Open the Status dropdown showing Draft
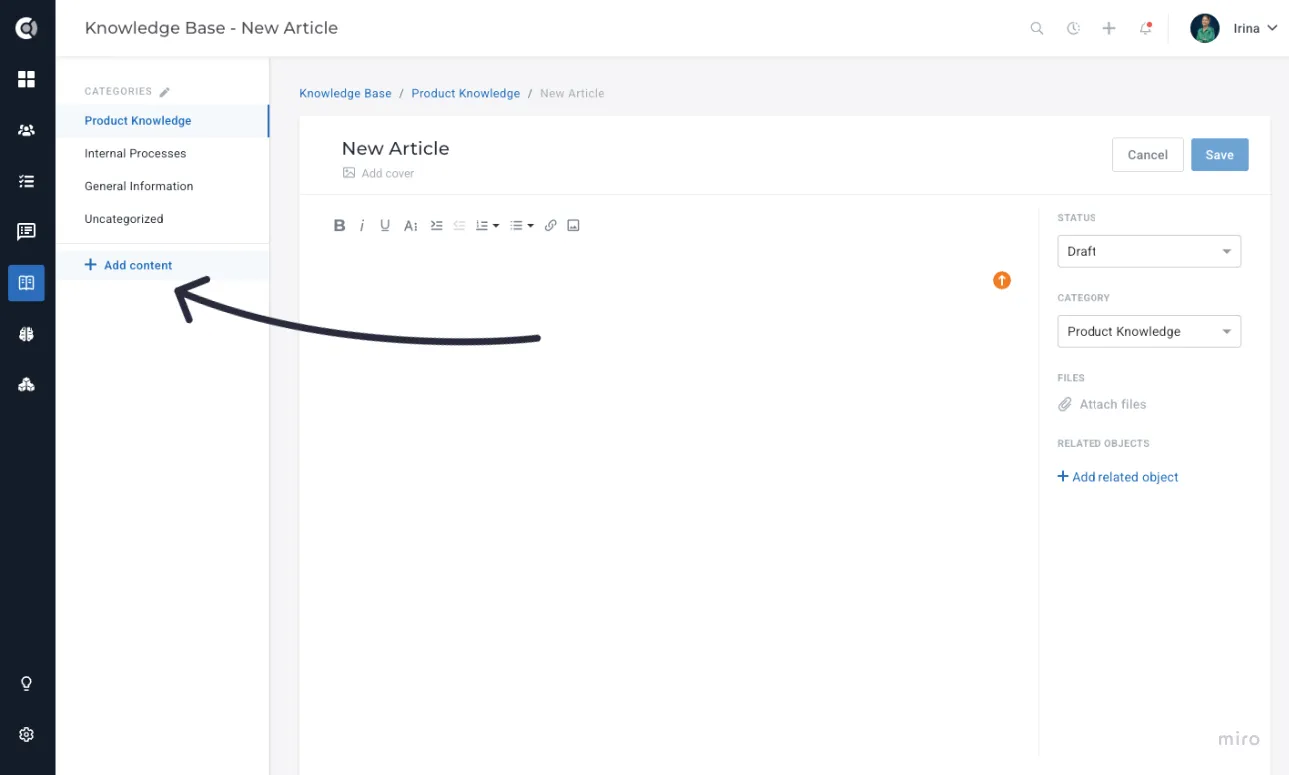 click(x=1149, y=251)
